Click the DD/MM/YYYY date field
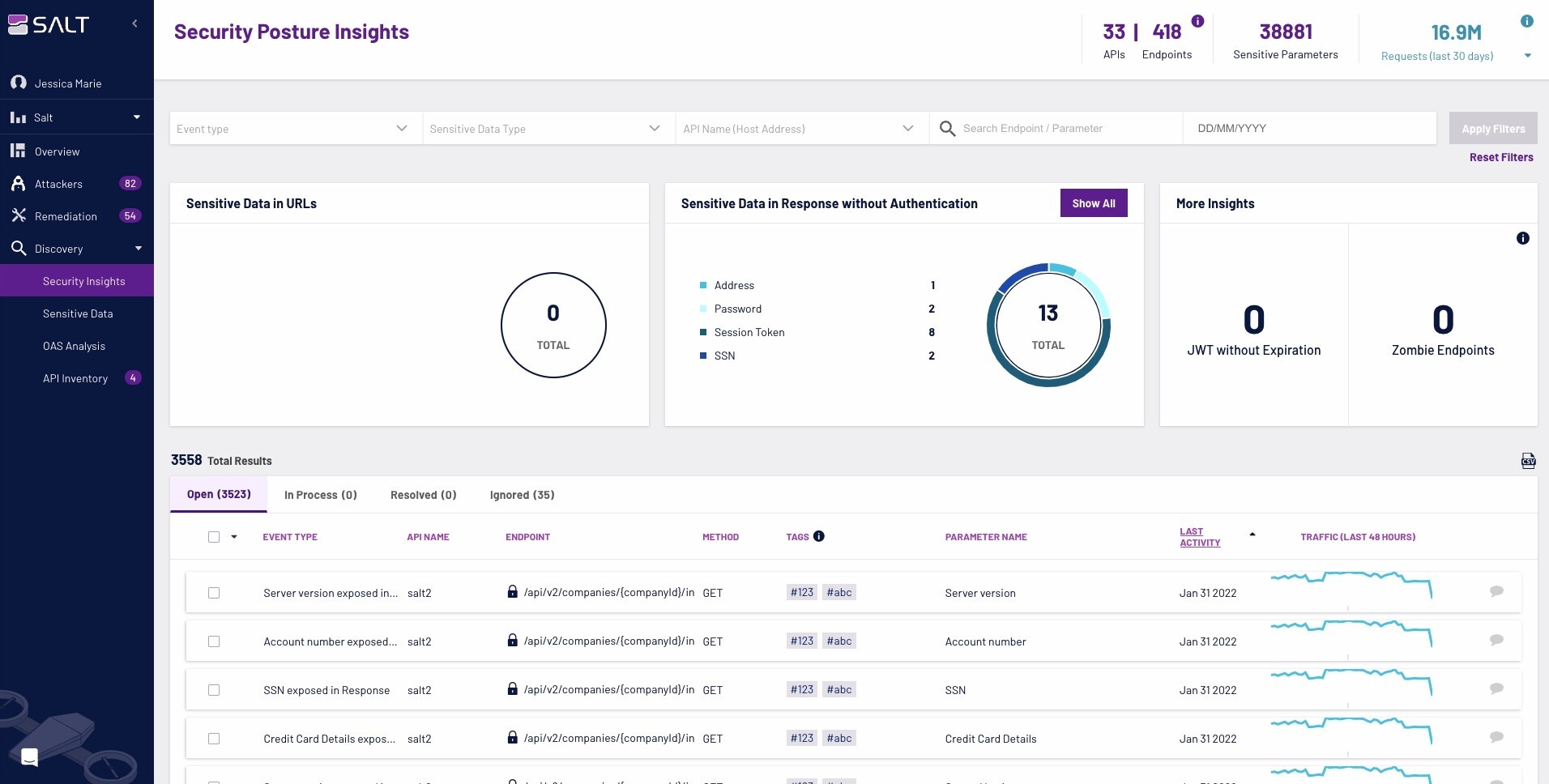 click(x=1309, y=128)
